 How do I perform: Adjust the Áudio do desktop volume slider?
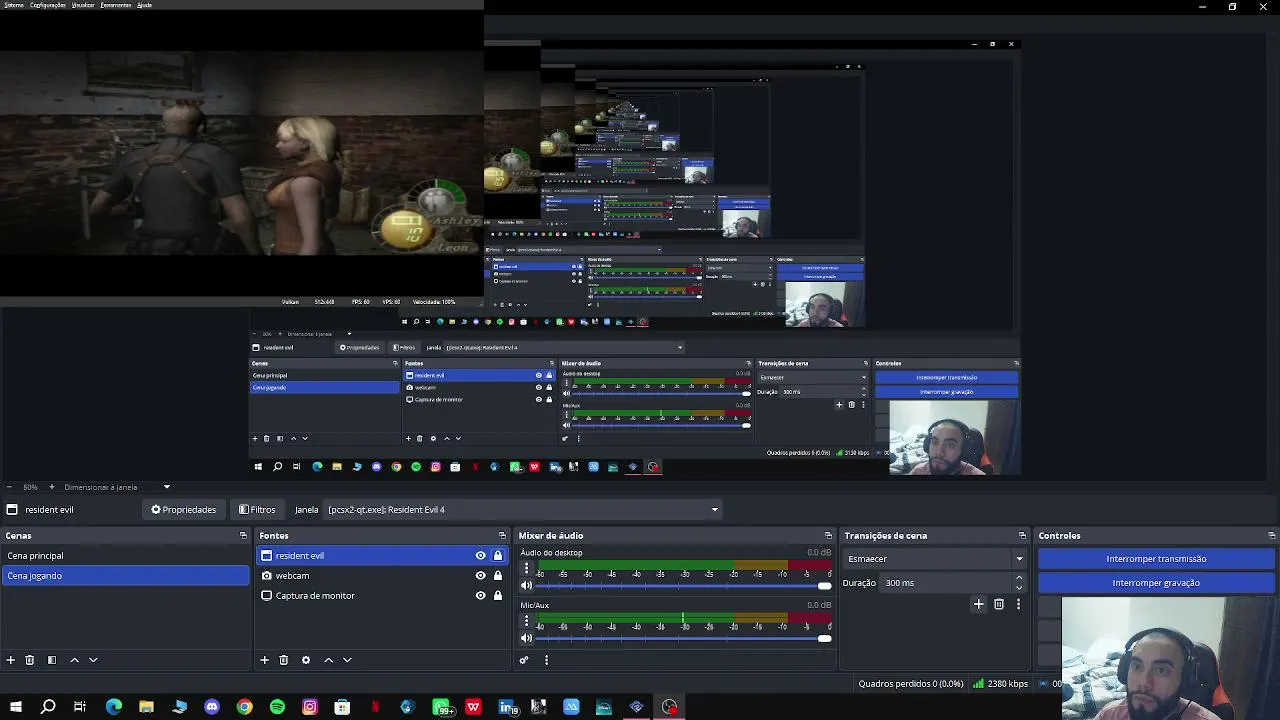pyautogui.click(x=684, y=586)
